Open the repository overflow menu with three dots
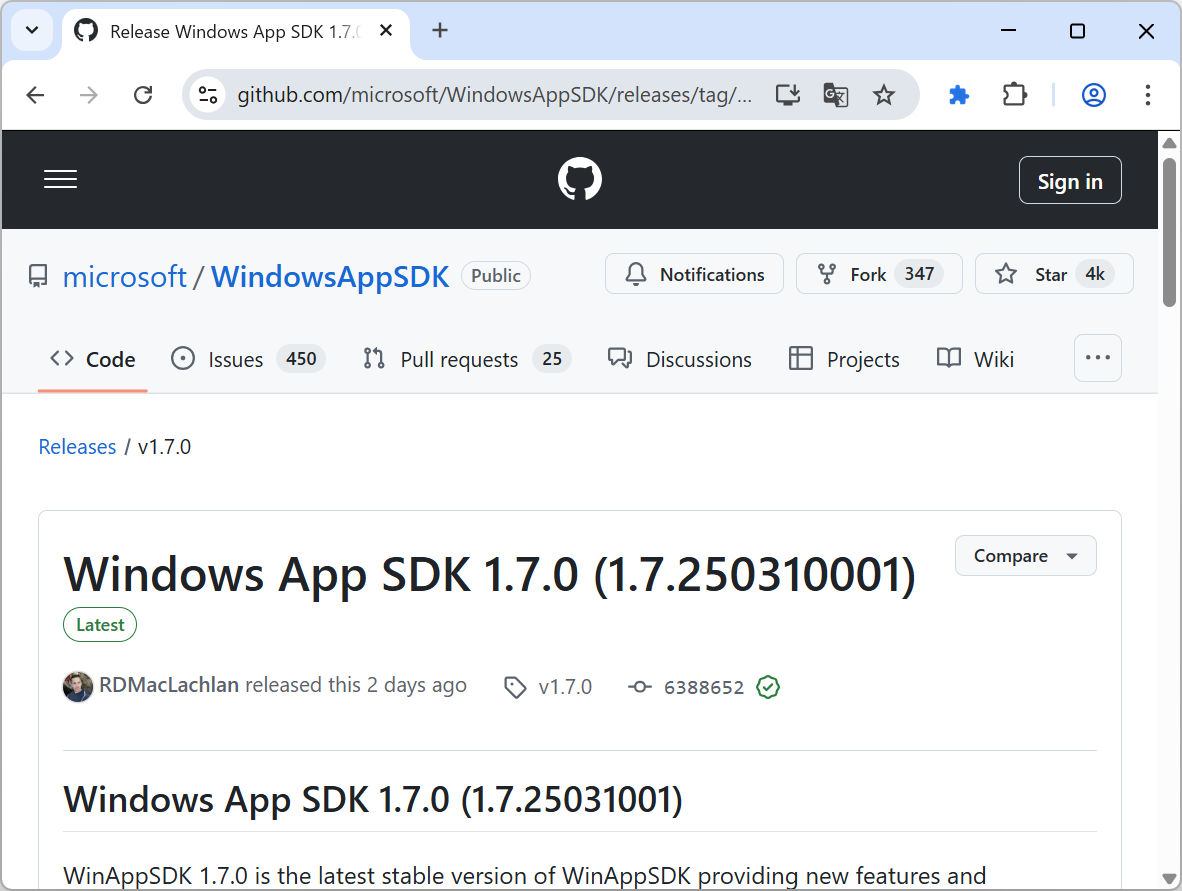 [1097, 358]
